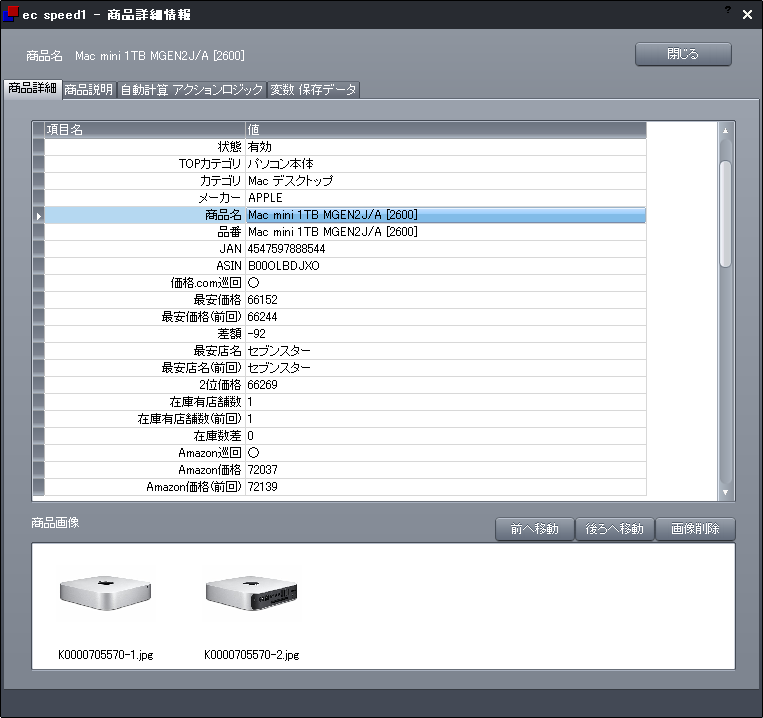
Task: Switch to the 商品詳細 tab
Action: (33, 89)
